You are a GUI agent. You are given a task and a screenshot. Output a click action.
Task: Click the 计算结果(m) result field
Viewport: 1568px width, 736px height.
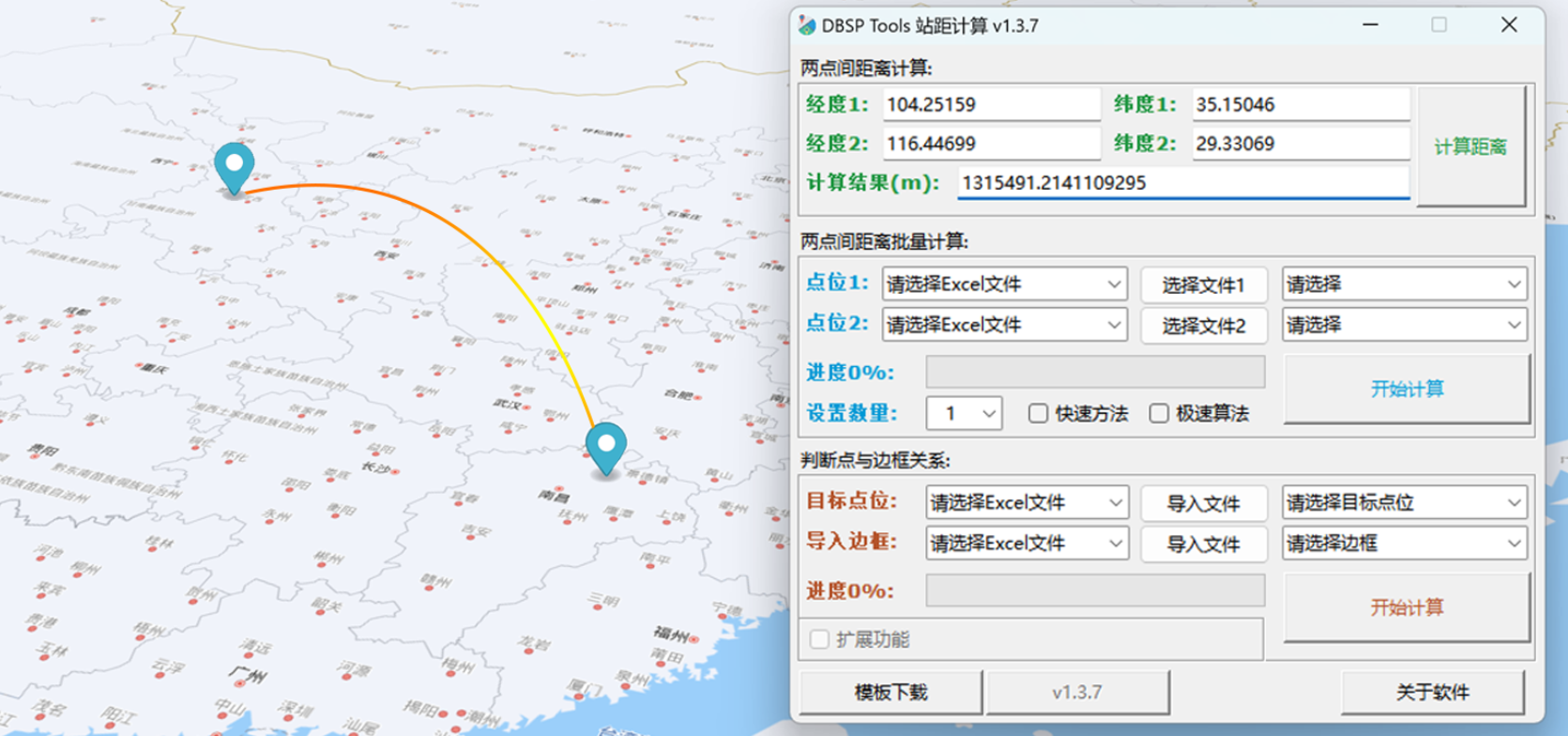point(1183,182)
